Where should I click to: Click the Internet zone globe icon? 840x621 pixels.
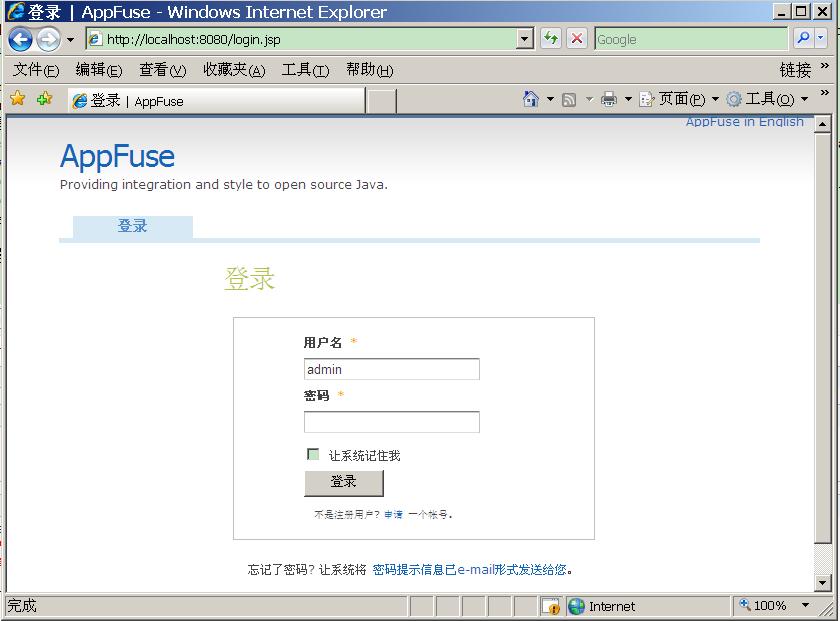(x=576, y=607)
